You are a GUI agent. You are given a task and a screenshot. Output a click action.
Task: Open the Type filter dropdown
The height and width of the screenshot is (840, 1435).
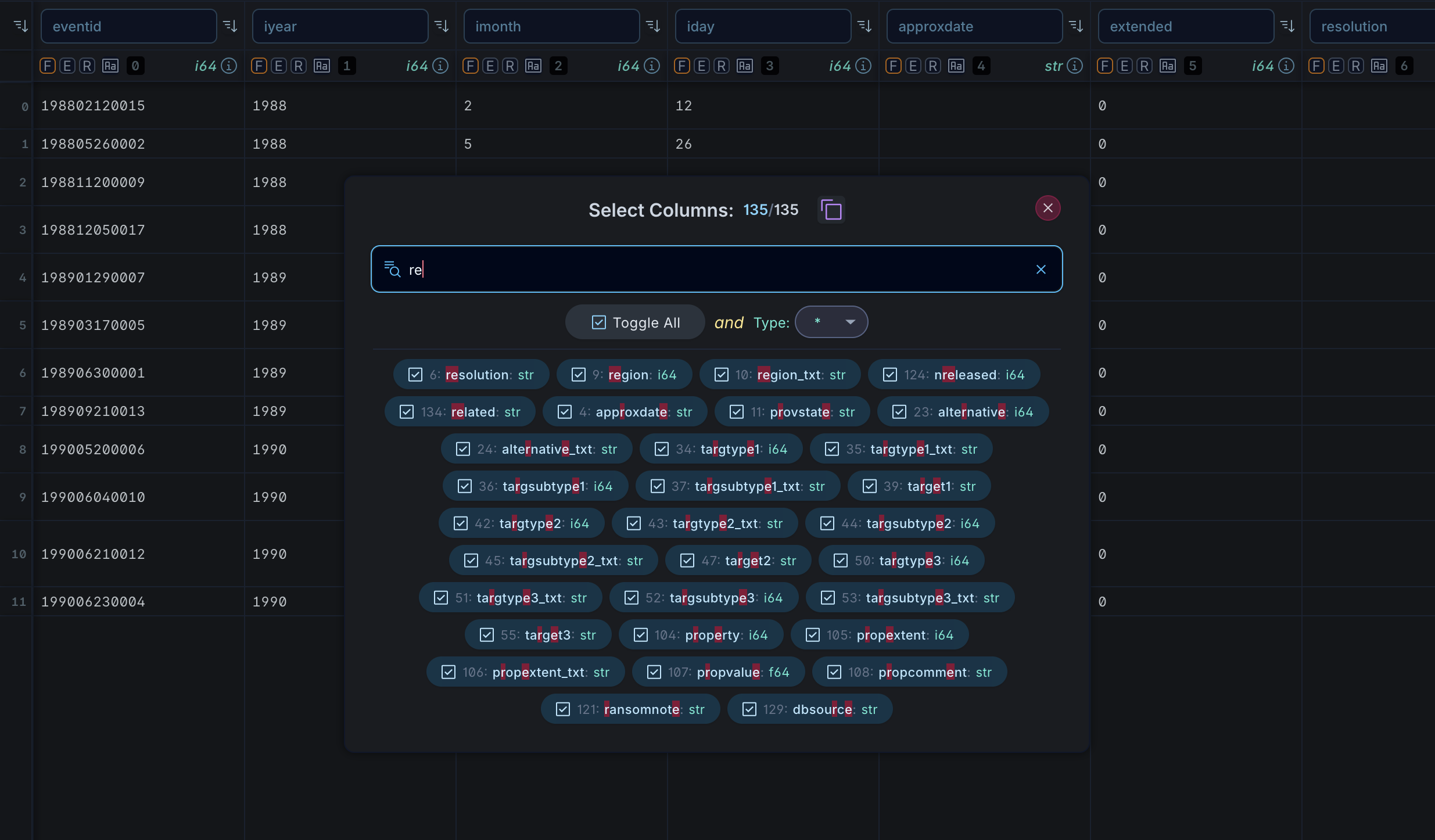click(x=831, y=322)
